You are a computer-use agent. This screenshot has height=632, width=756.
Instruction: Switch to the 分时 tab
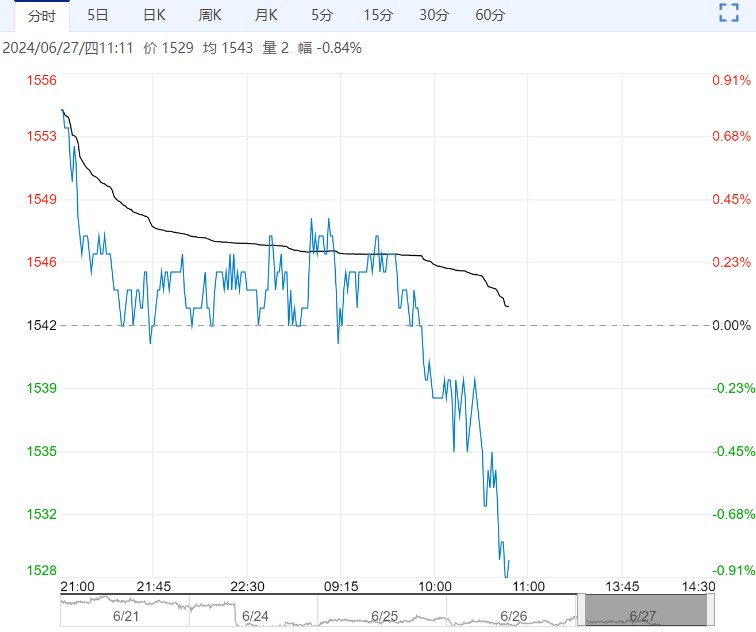point(41,15)
